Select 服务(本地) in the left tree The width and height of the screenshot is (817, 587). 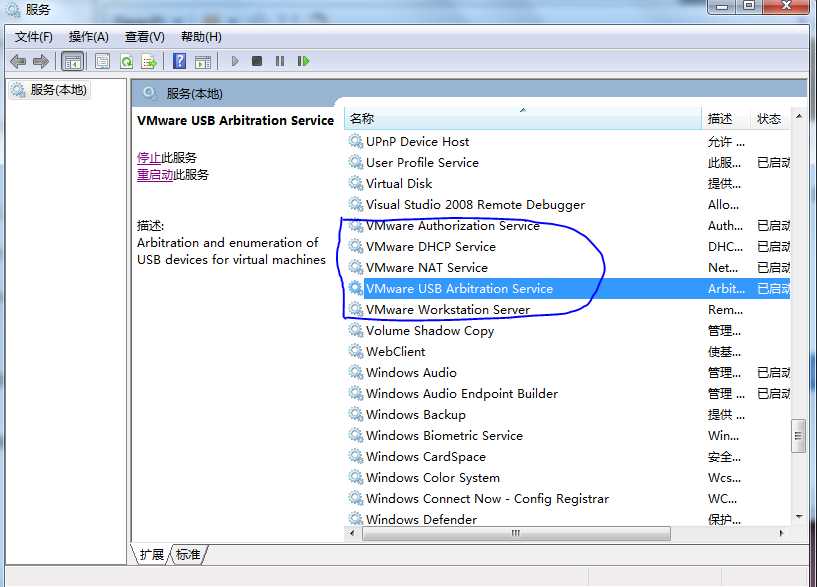[51, 90]
